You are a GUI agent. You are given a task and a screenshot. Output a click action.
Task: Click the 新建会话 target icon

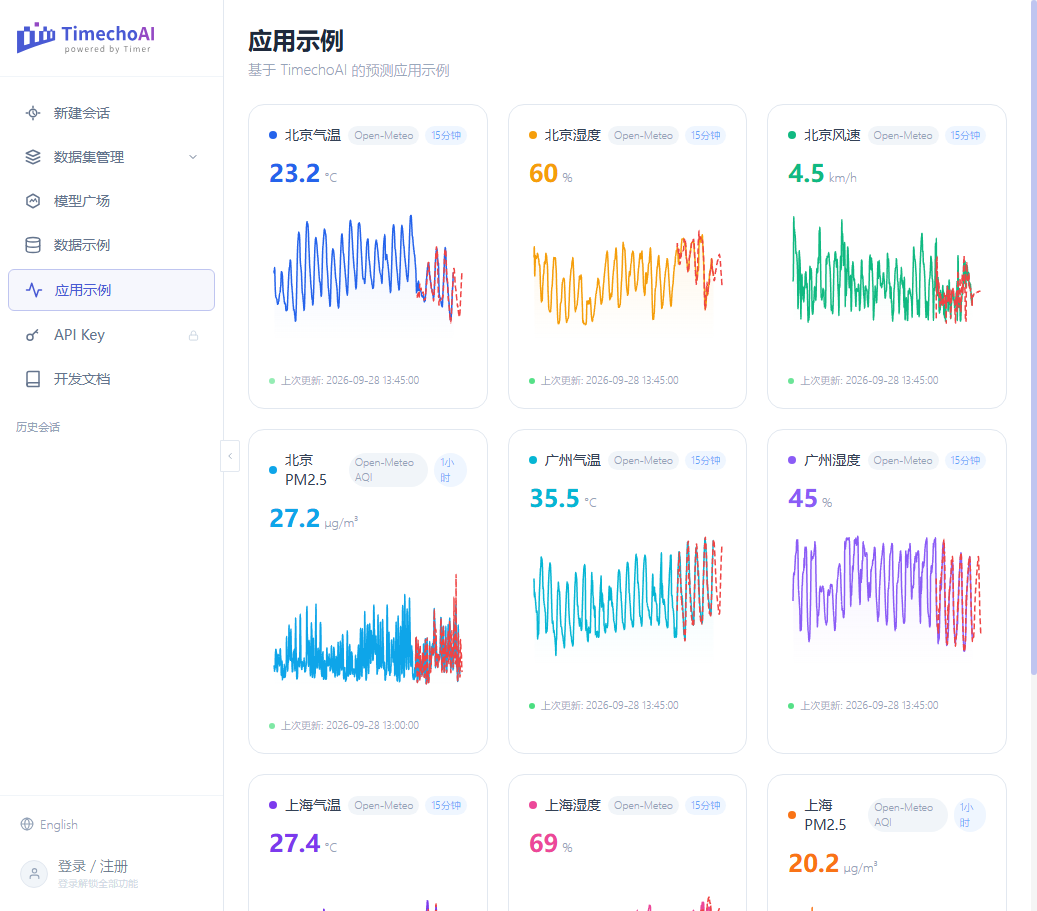tap(33, 113)
